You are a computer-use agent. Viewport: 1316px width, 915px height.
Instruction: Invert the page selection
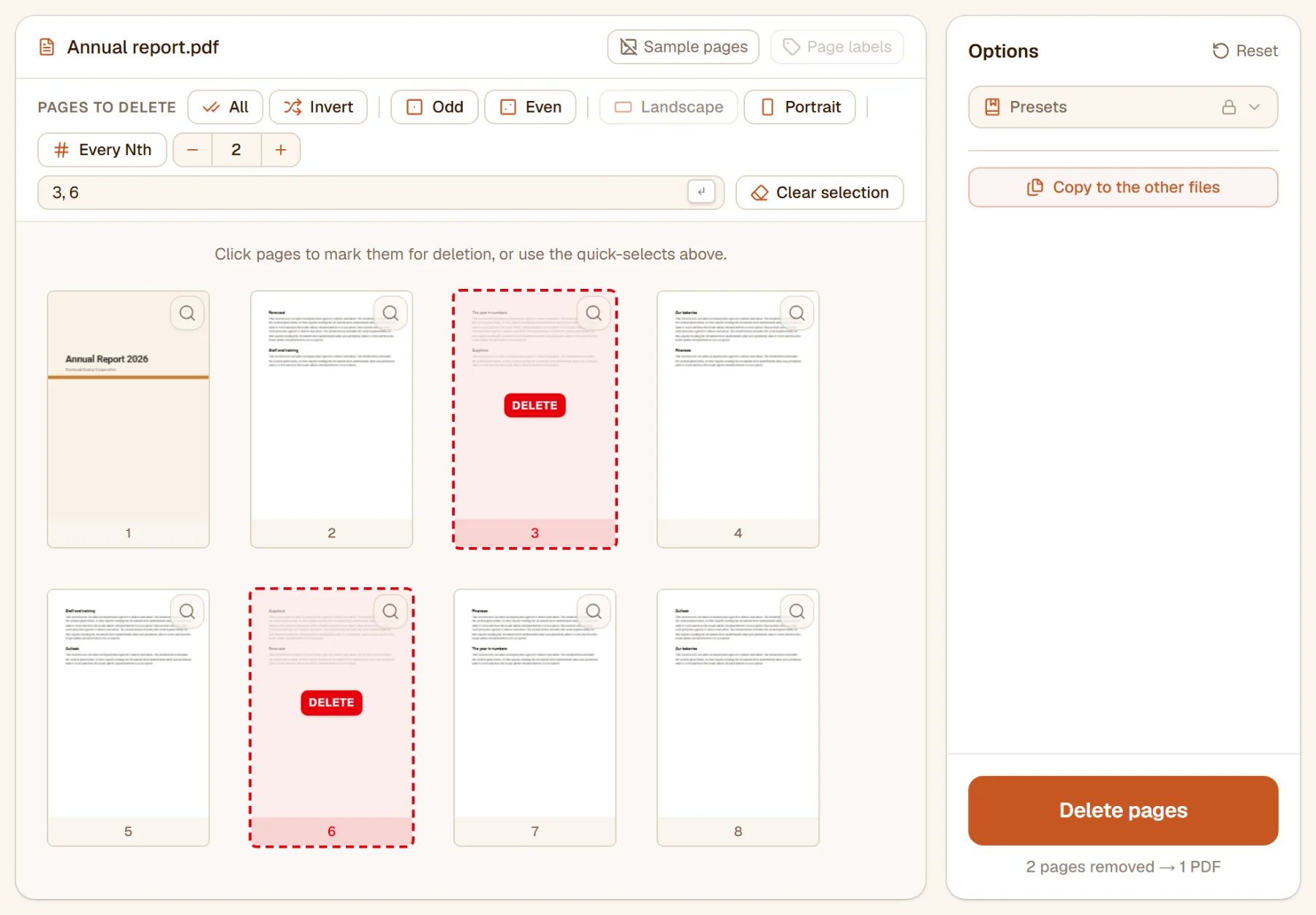[x=318, y=107]
